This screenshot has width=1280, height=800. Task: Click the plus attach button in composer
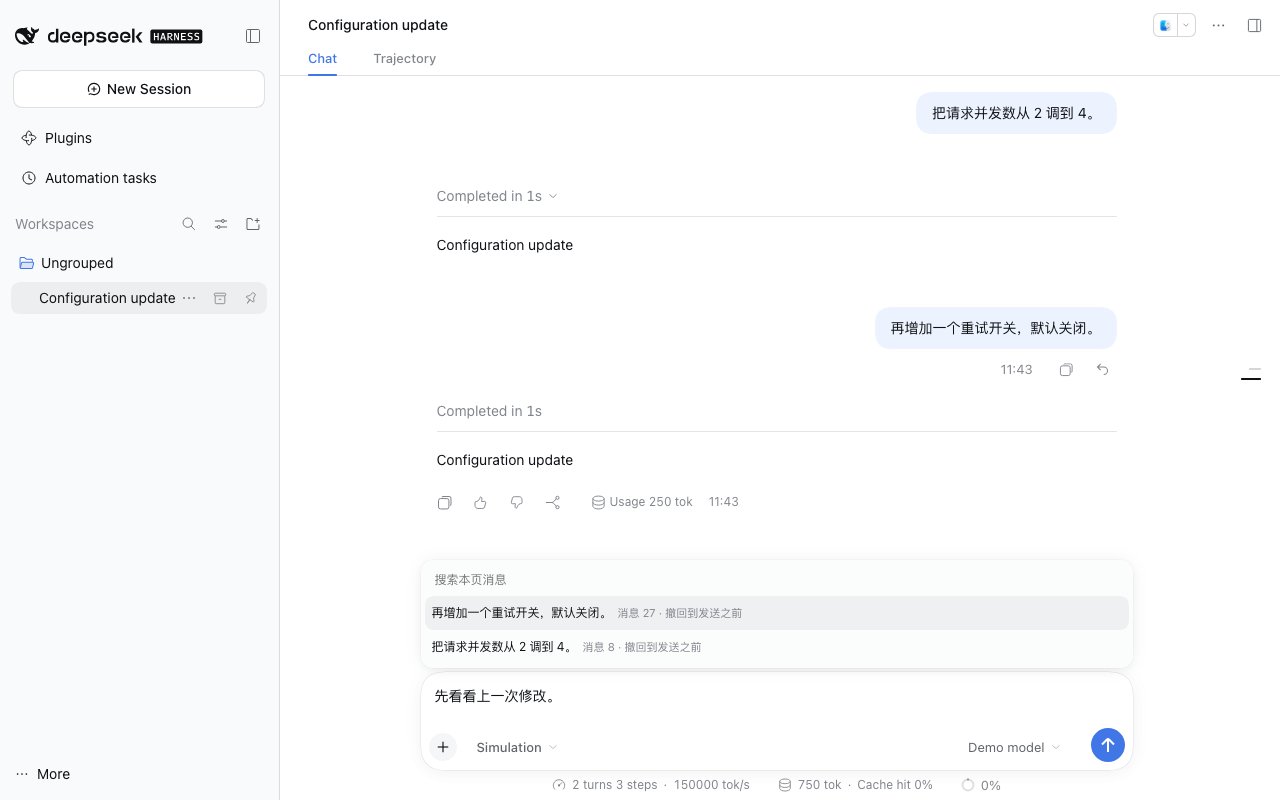pos(443,747)
